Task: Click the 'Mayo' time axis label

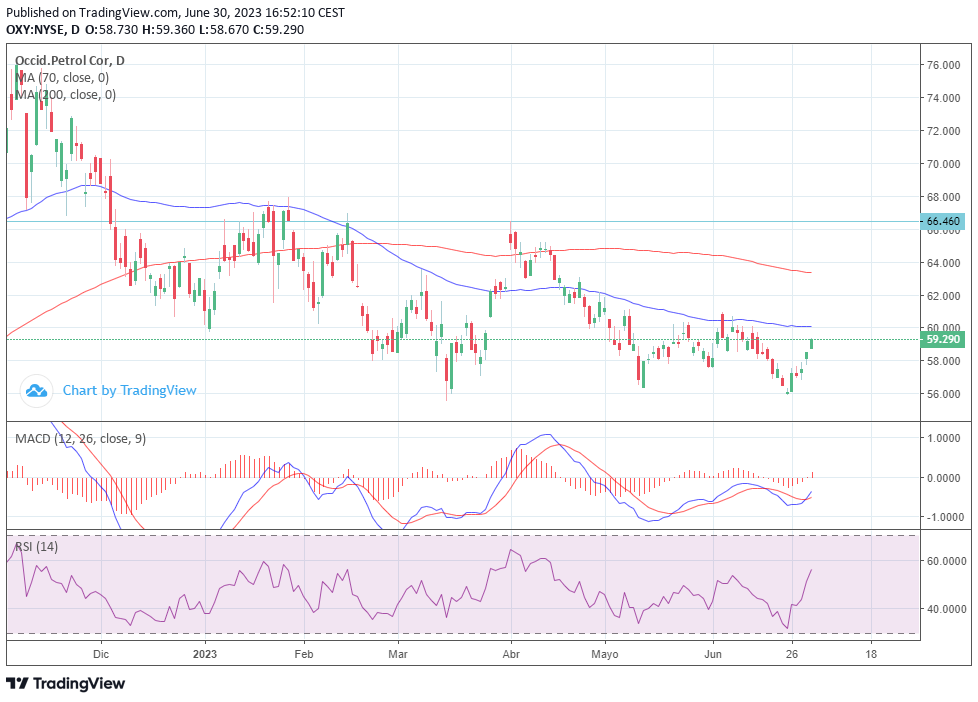Action: click(604, 654)
